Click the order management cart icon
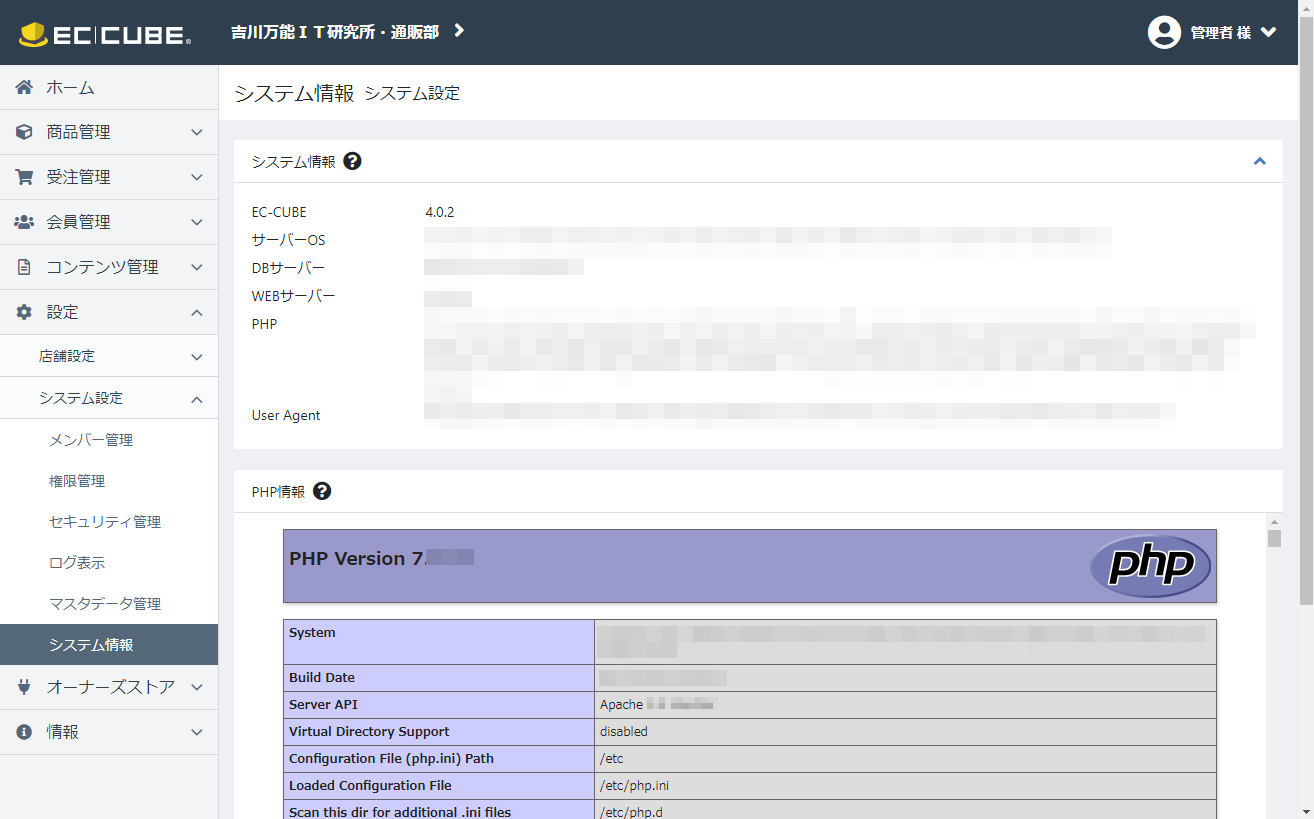The image size is (1314, 819). pos(24,177)
